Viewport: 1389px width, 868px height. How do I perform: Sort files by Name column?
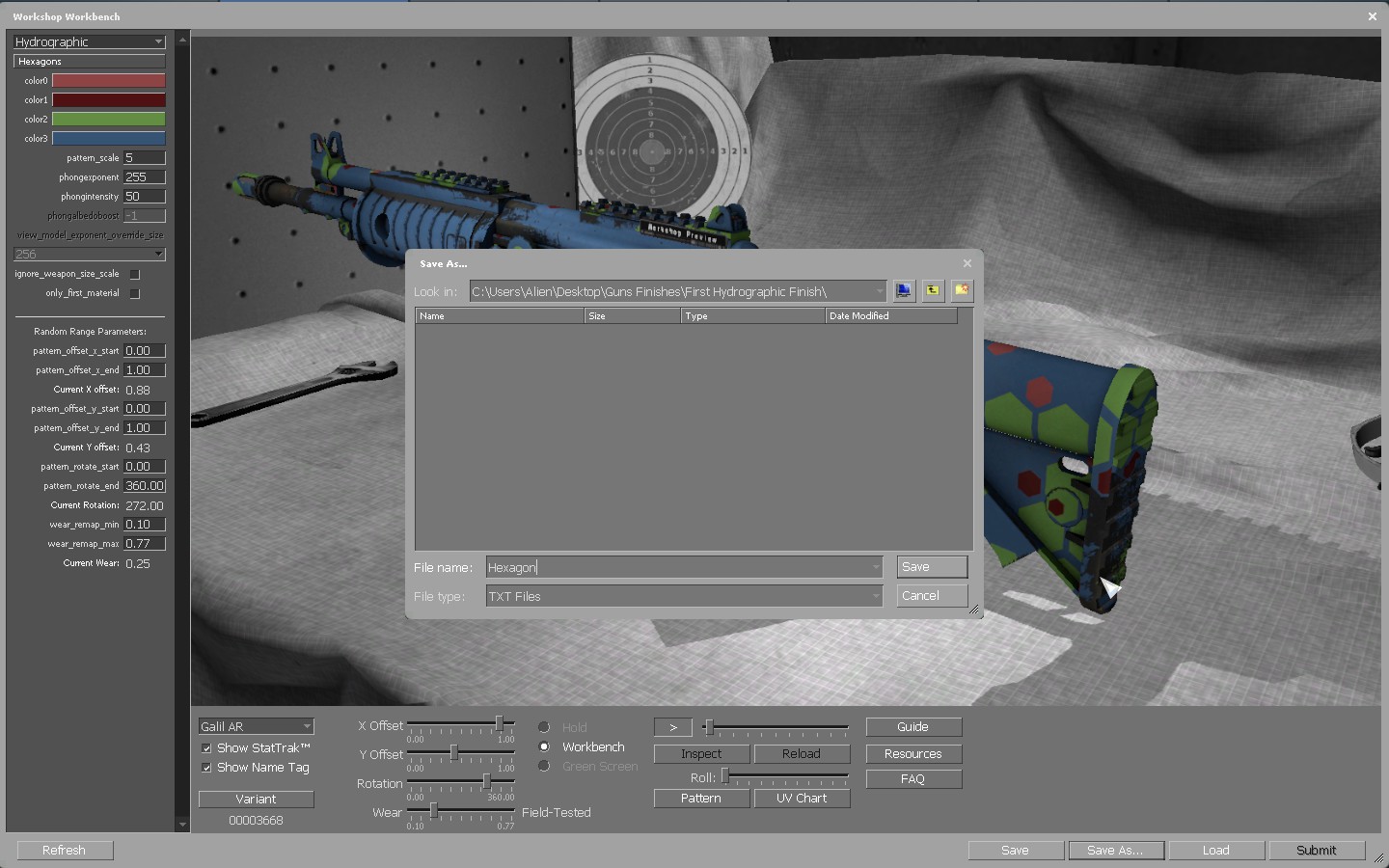tap(500, 315)
